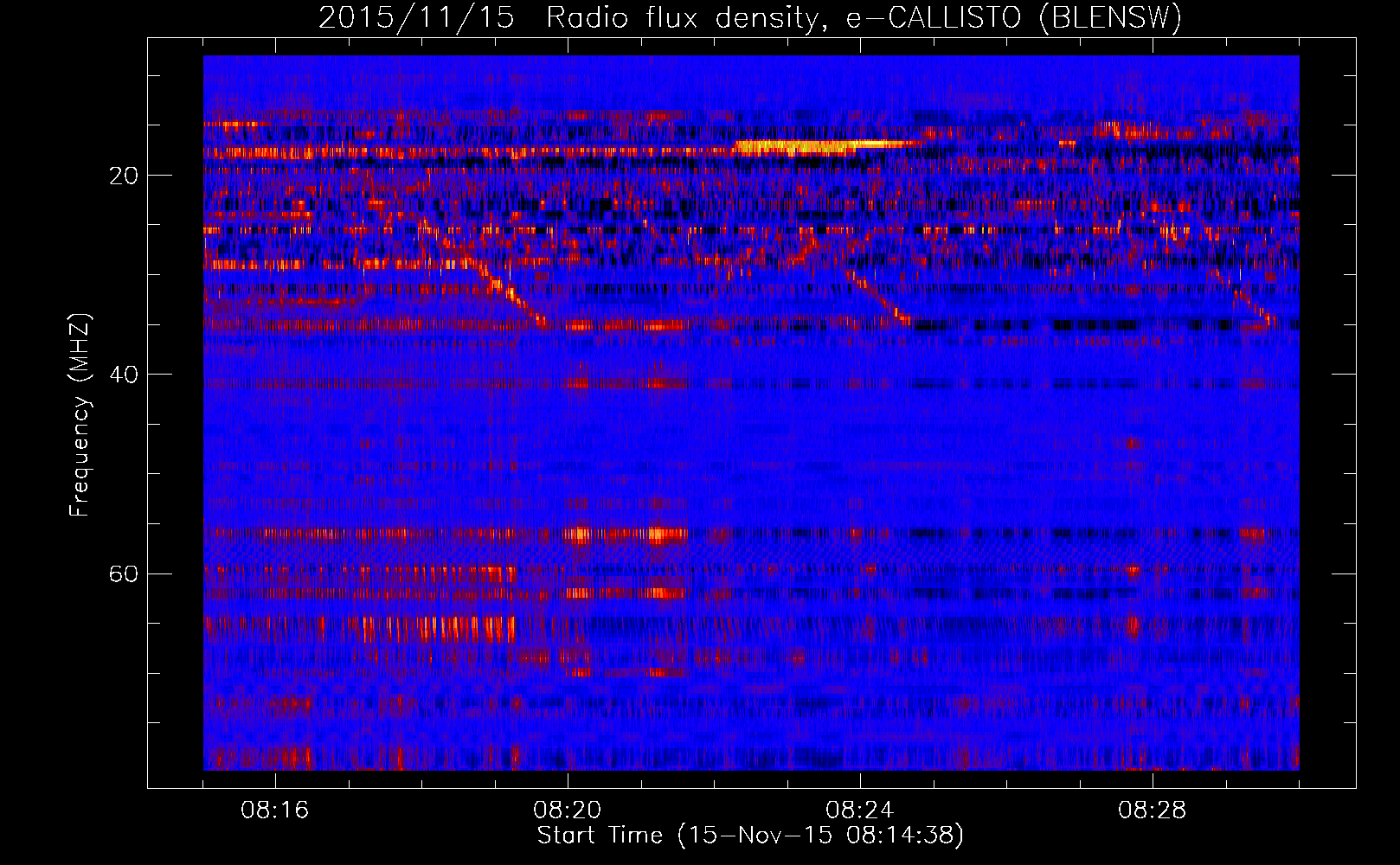
Task: Select the "Start Time (15-Nov-15 08:14:38)" label
Action: (750, 836)
